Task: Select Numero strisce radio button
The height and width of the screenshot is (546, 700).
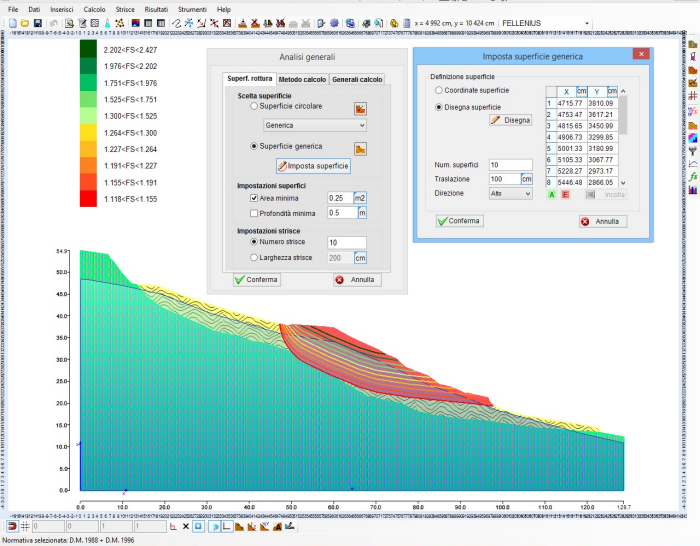Action: (254, 242)
